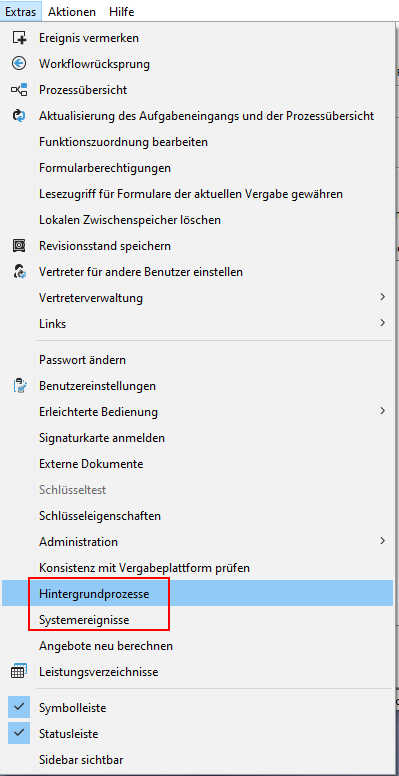This screenshot has width=399, height=776.
Task: Click the Ereignis vermerken plus icon
Action: (19, 38)
